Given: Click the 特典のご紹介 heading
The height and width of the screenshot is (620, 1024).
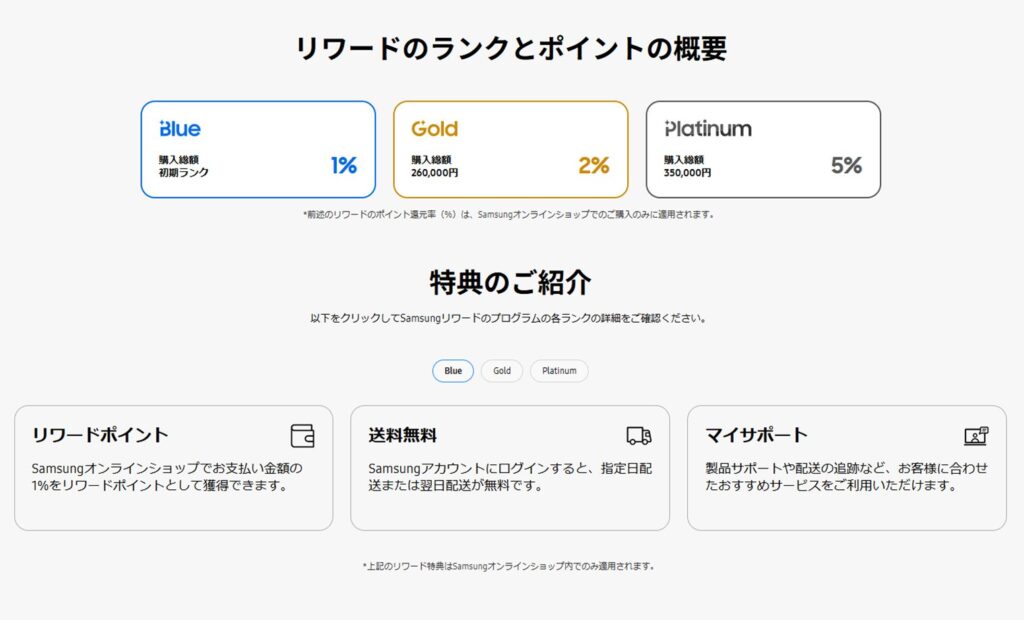Looking at the screenshot, I should [511, 282].
